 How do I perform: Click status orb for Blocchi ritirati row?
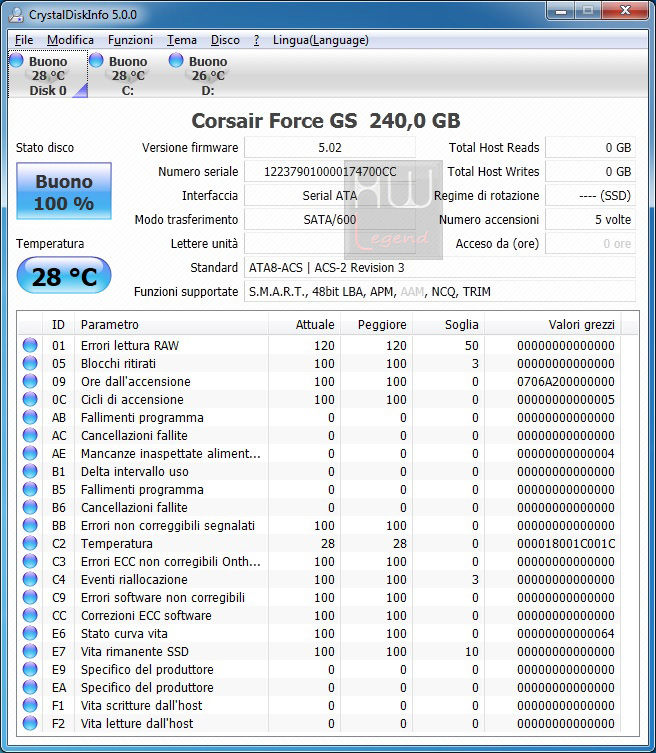tap(30, 363)
